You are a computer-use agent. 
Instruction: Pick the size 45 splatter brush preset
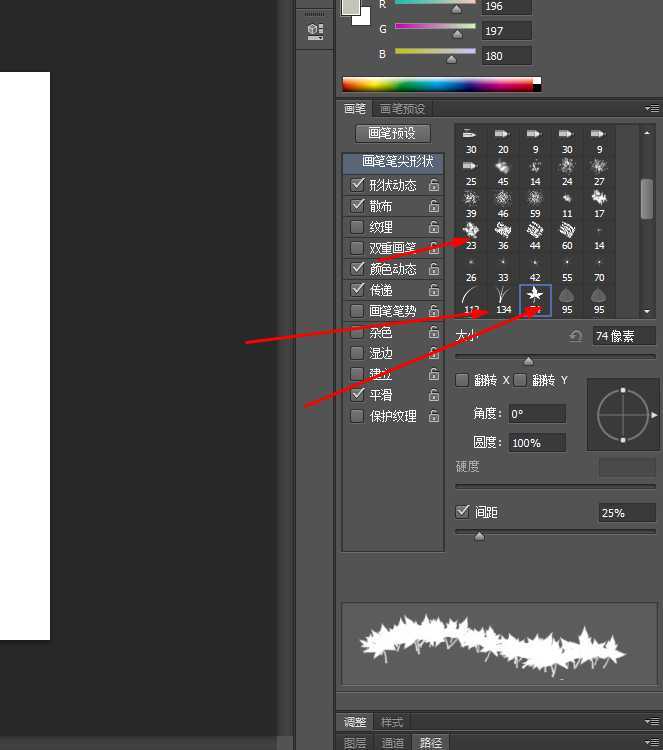503,173
